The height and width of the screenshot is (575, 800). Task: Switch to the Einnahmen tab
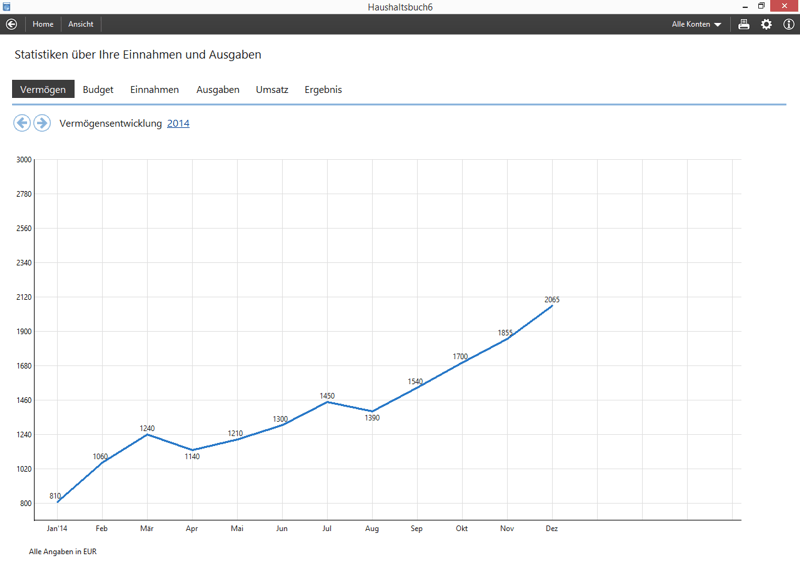coord(154,89)
